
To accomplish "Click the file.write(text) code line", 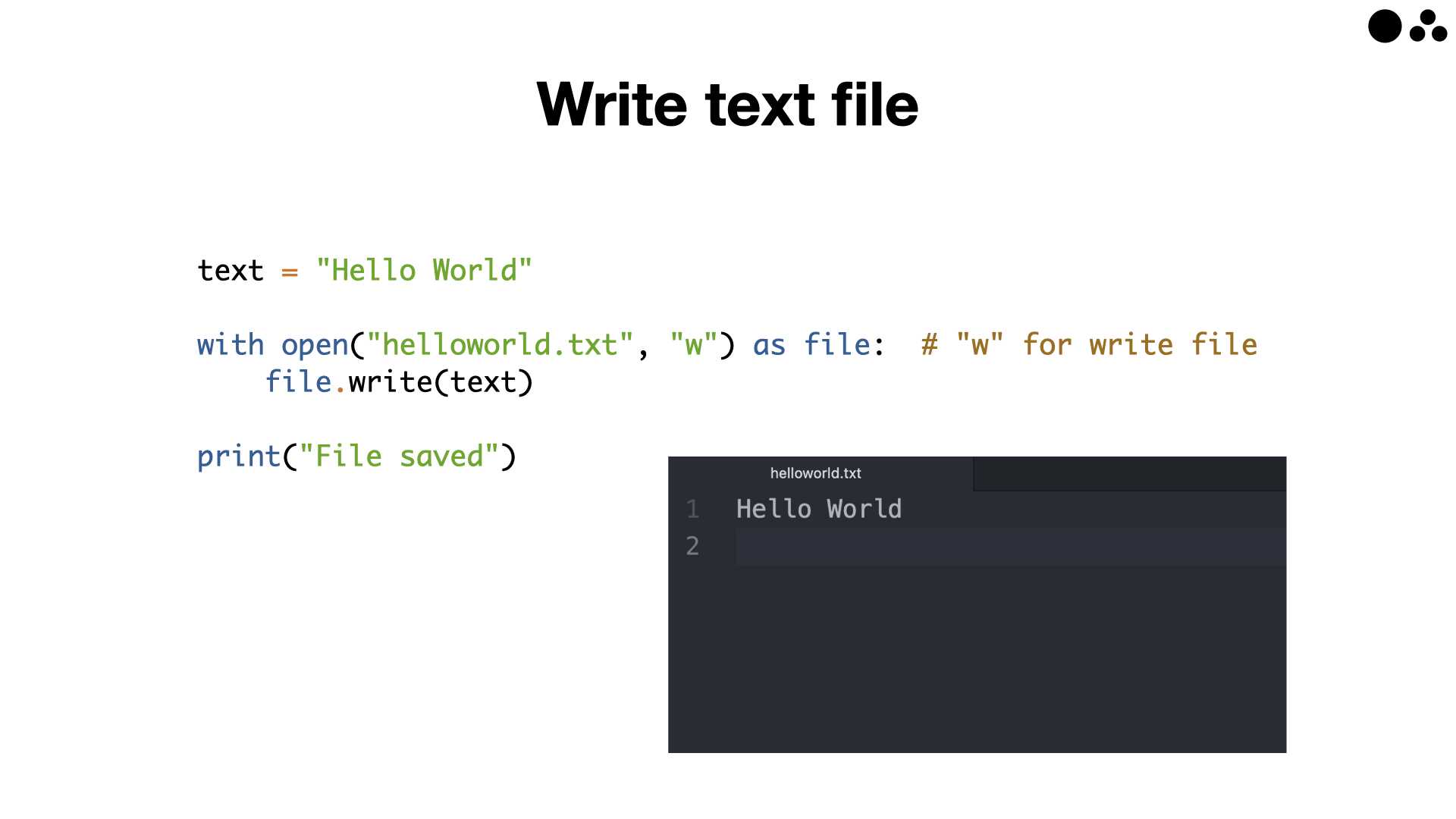I will coord(399,382).
